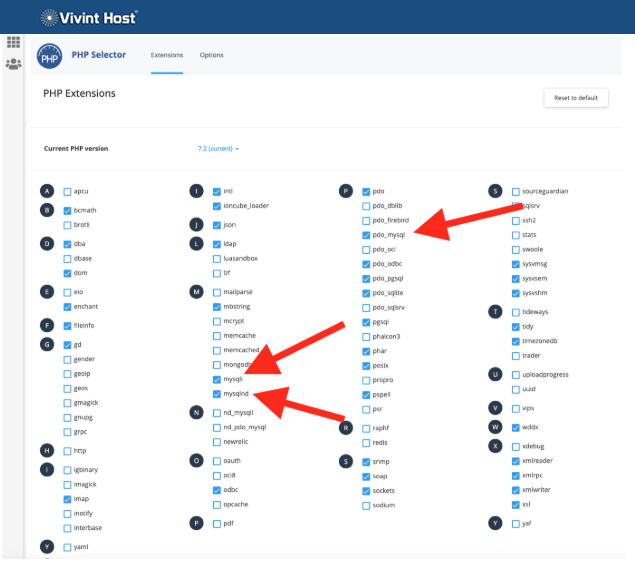Toggle the mysqlnd extension checkbox
Image resolution: width=635 pixels, height=566 pixels.
[x=217, y=394]
